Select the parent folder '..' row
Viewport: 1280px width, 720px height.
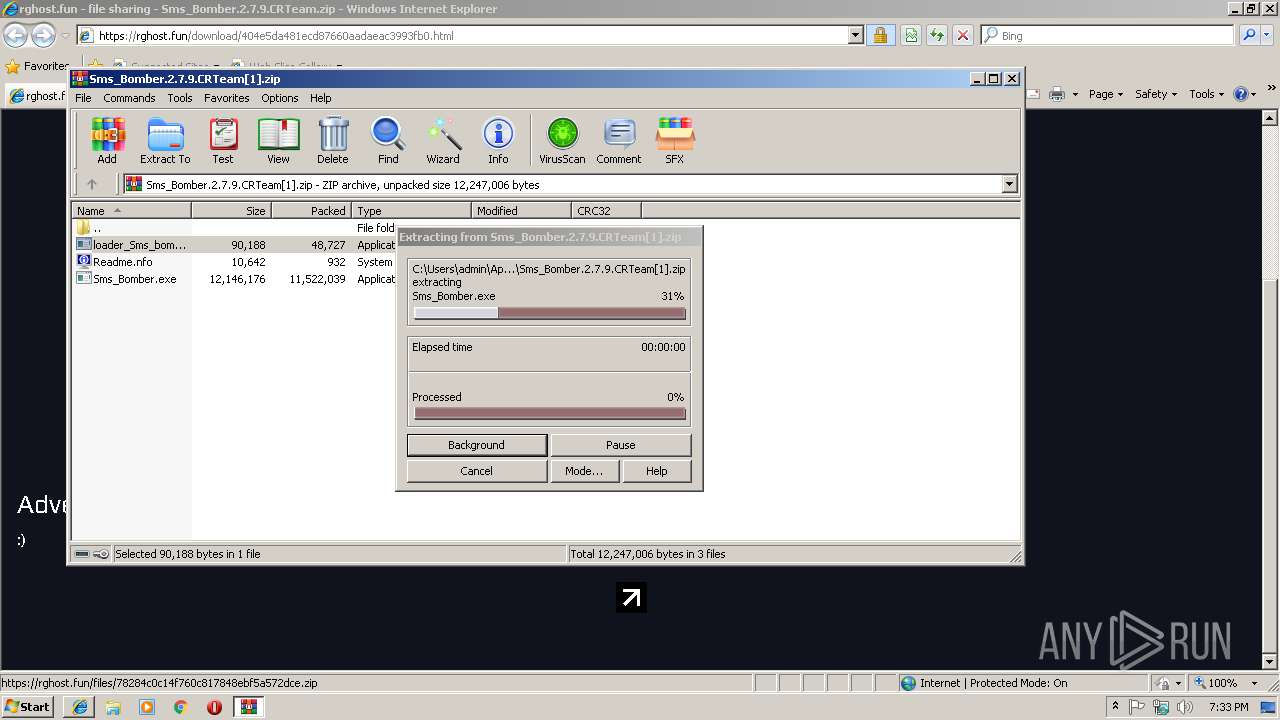tap(235, 228)
